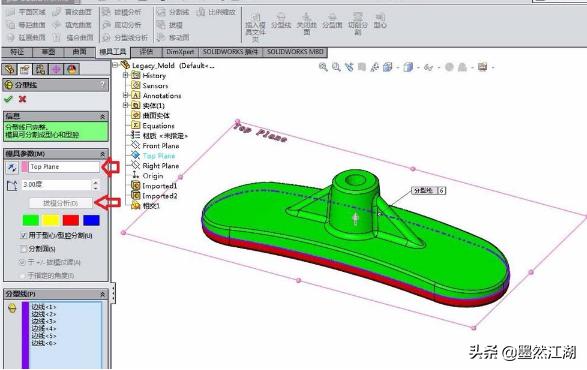Screen dimensions: 587x370
Task: Click the 分型面 parting surfaces tool
Action: (x=332, y=21)
